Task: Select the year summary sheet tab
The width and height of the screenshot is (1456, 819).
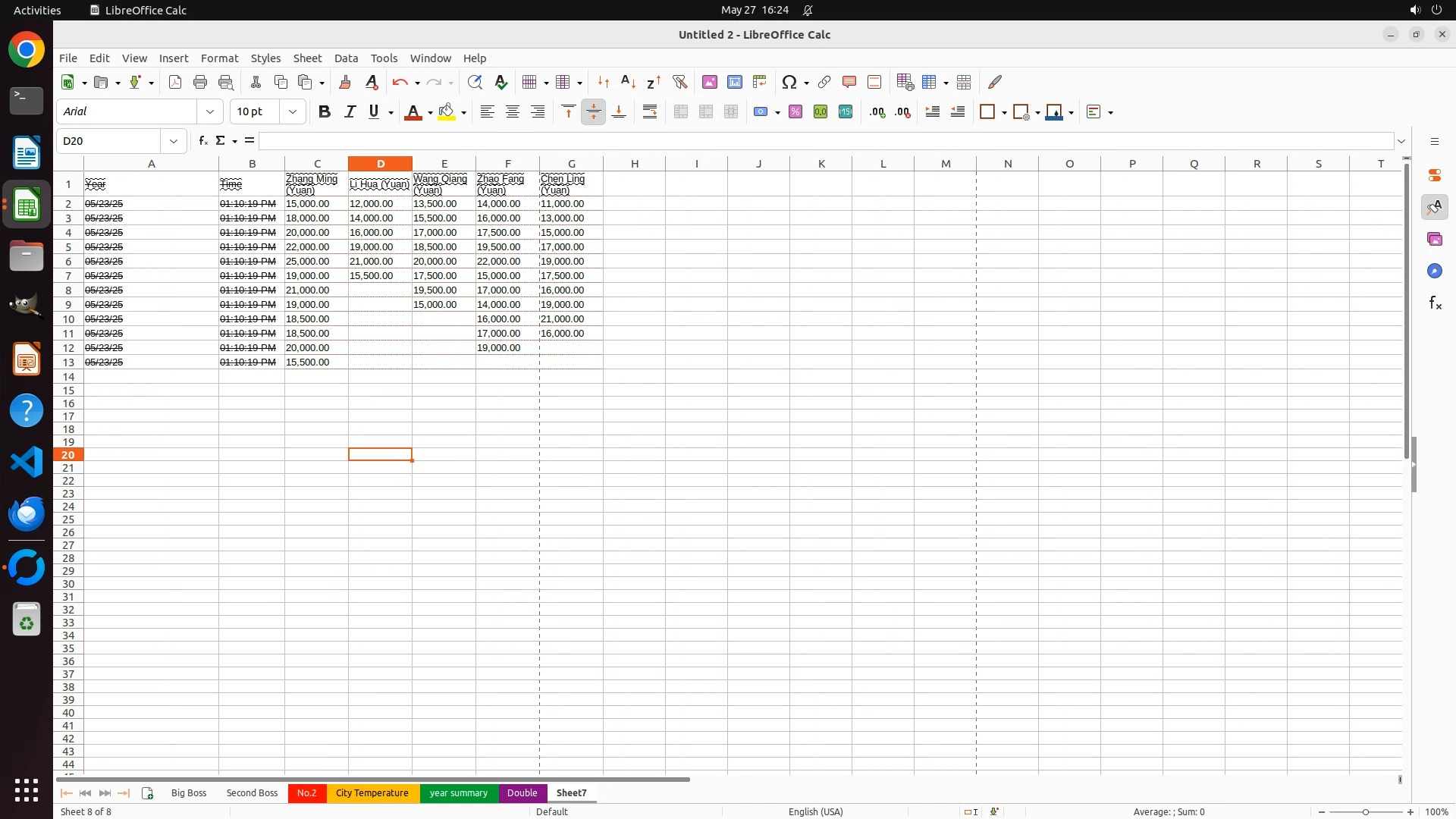Action: pos(458,793)
